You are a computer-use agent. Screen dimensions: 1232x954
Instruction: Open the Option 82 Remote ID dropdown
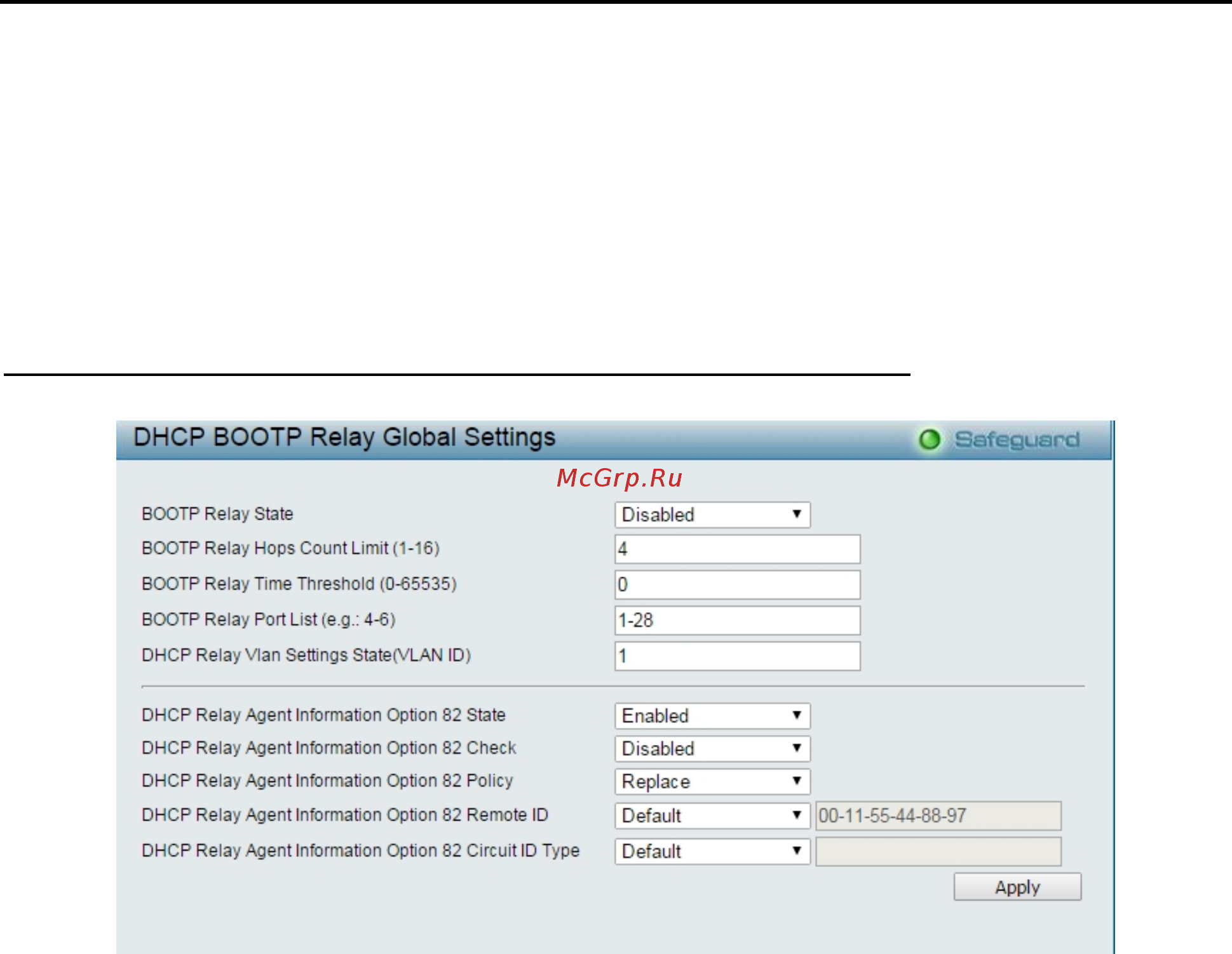point(712,816)
